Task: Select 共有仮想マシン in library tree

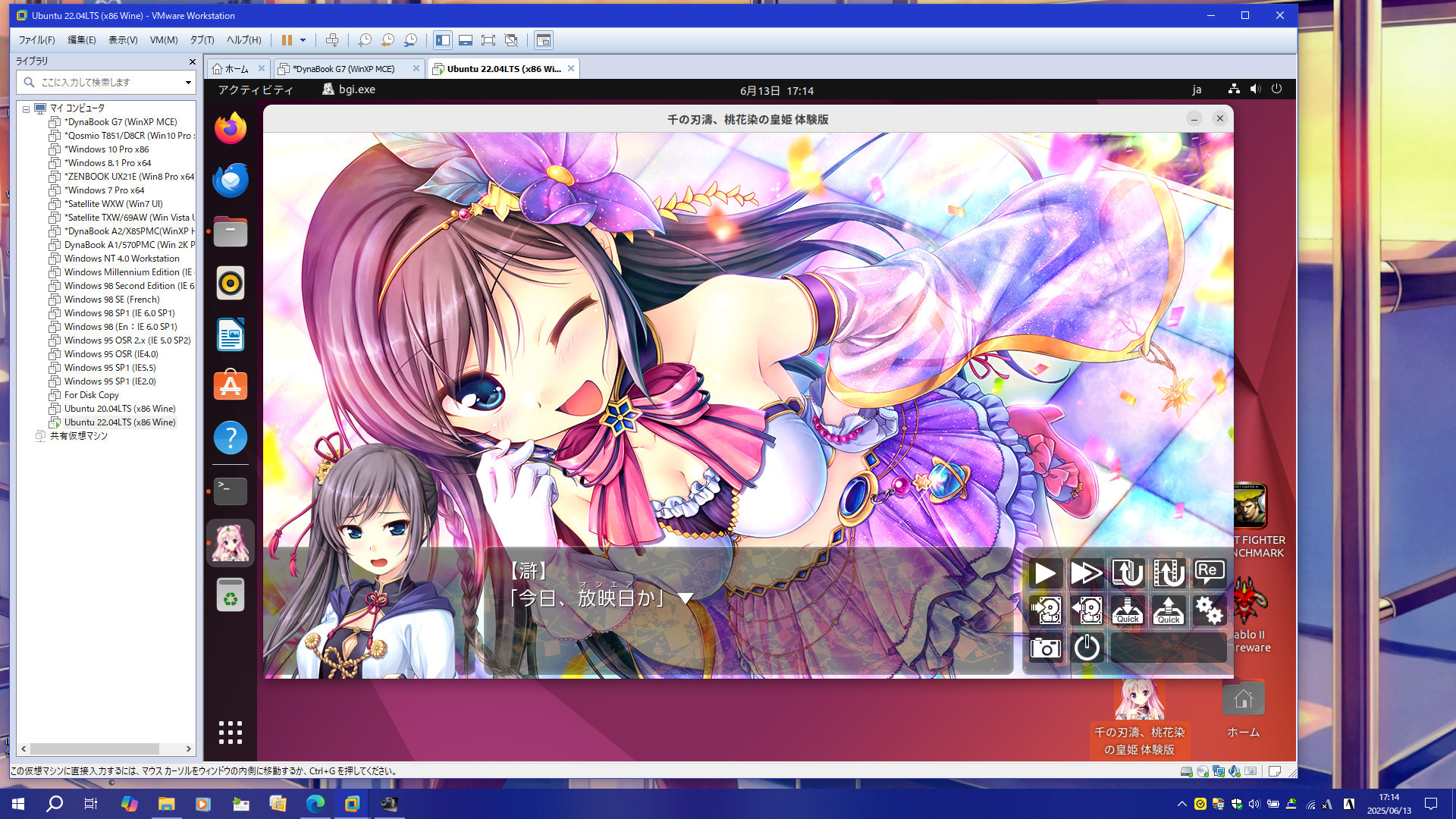Action: tap(78, 436)
